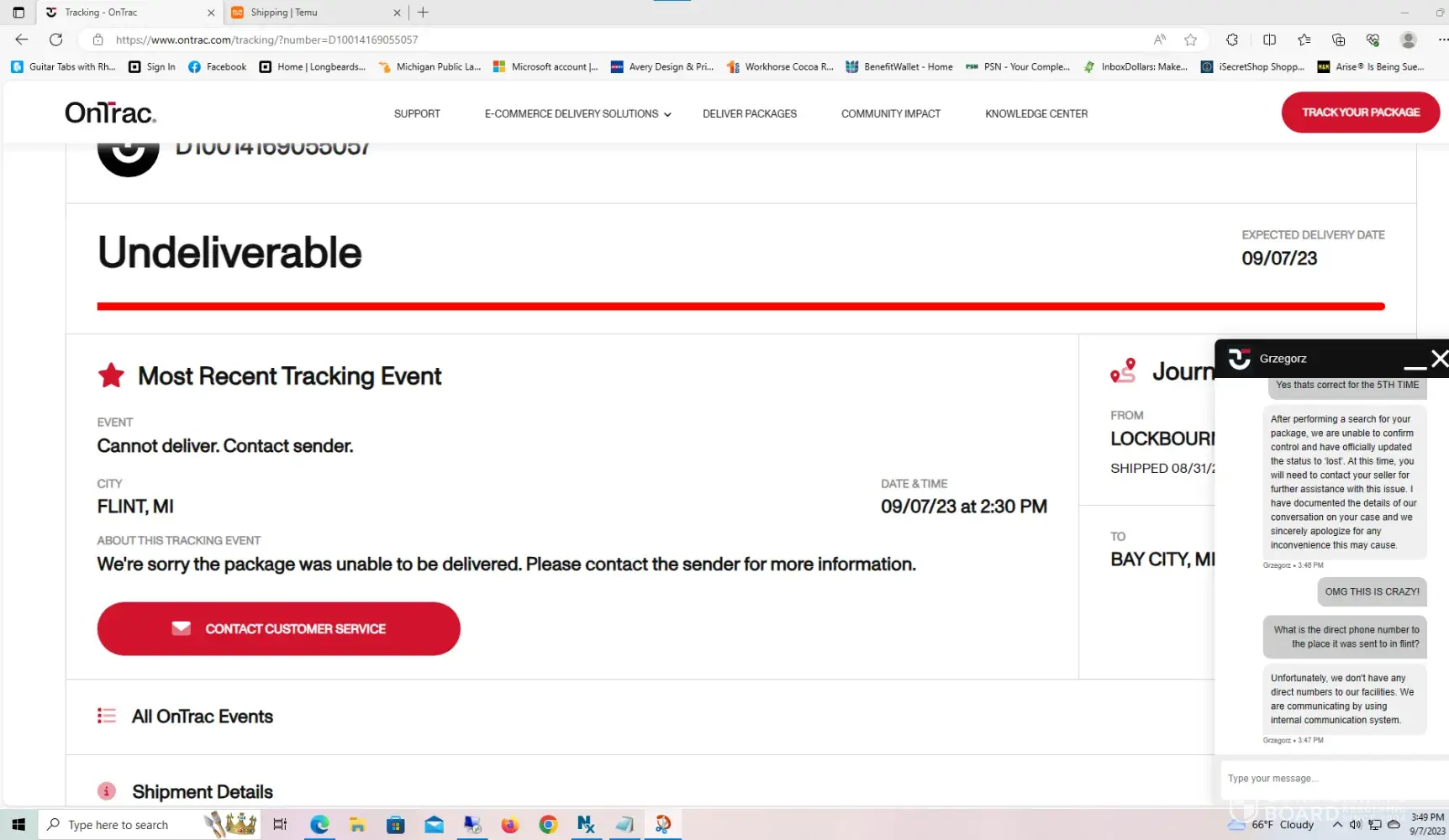Open PSN - Your Complete bookmark
The width and height of the screenshot is (1449, 840).
1018,66
